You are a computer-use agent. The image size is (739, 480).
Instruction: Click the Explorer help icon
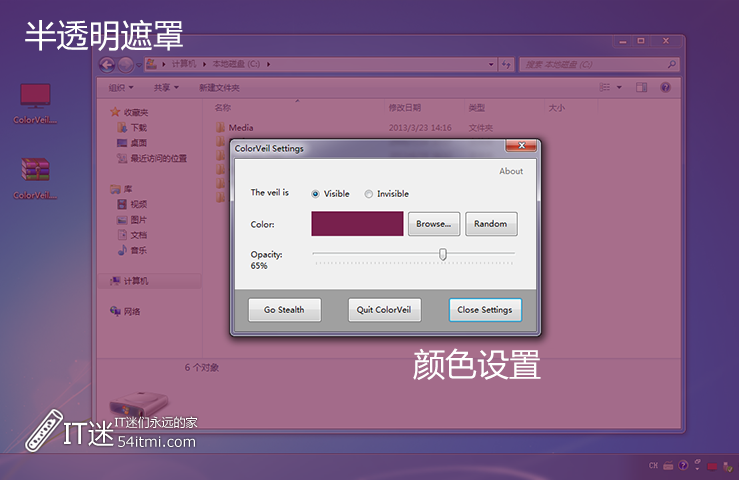coord(665,87)
